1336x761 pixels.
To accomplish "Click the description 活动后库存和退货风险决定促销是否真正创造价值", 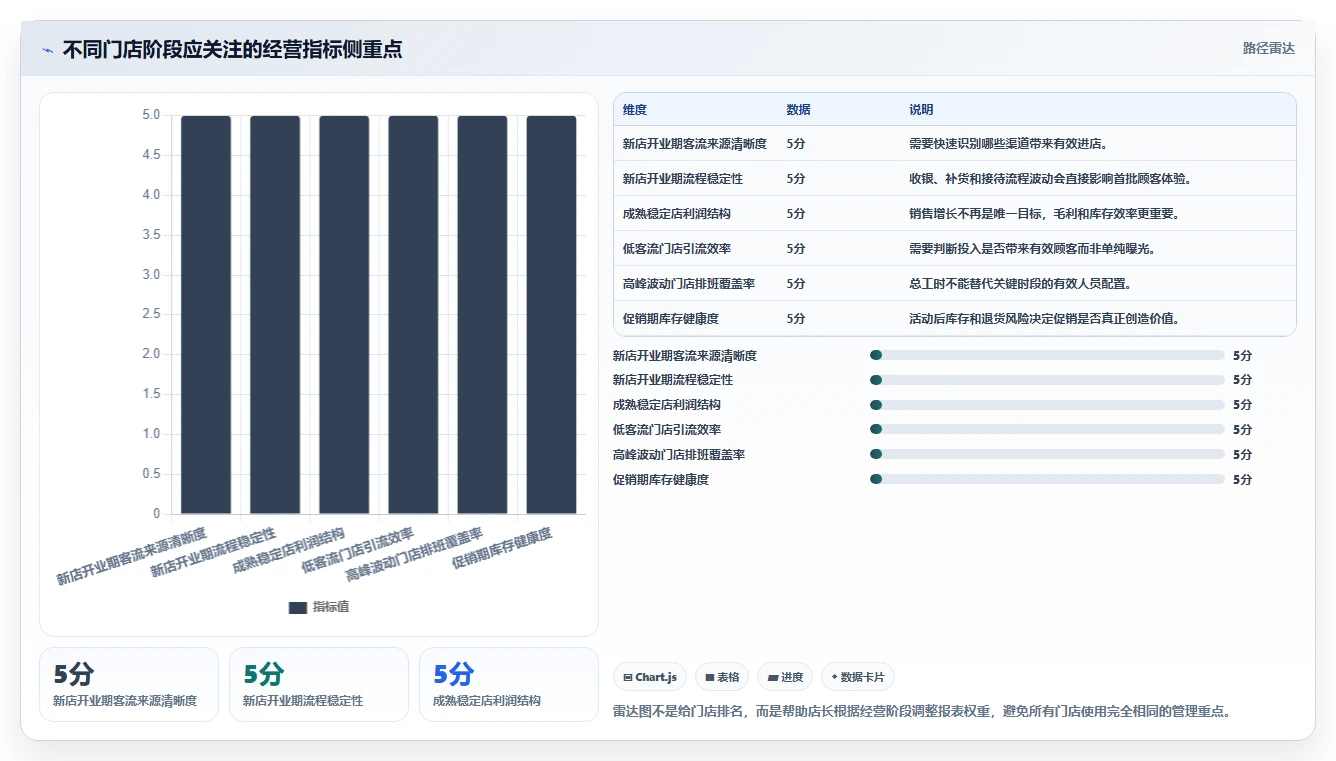I will pos(1044,319).
